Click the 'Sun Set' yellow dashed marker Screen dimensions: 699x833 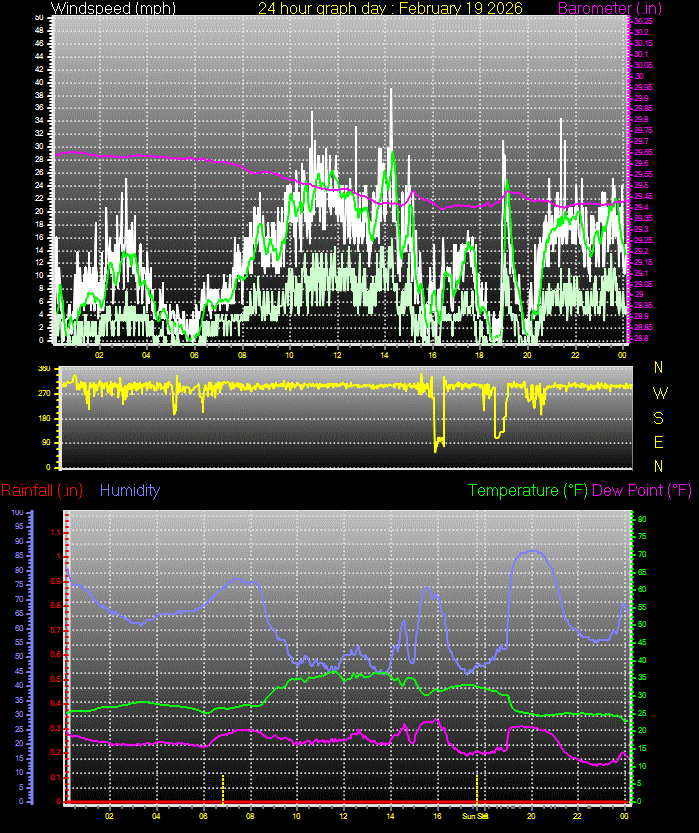[476, 788]
